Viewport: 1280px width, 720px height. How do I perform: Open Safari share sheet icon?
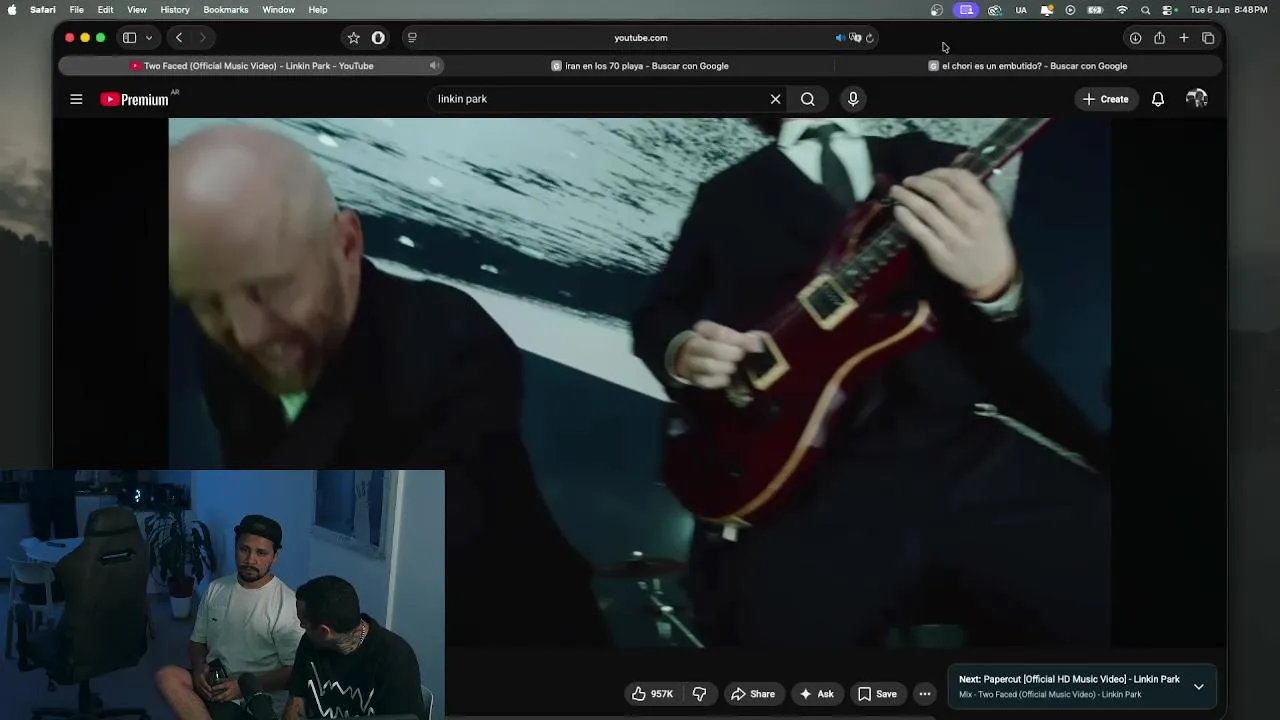(x=1159, y=38)
